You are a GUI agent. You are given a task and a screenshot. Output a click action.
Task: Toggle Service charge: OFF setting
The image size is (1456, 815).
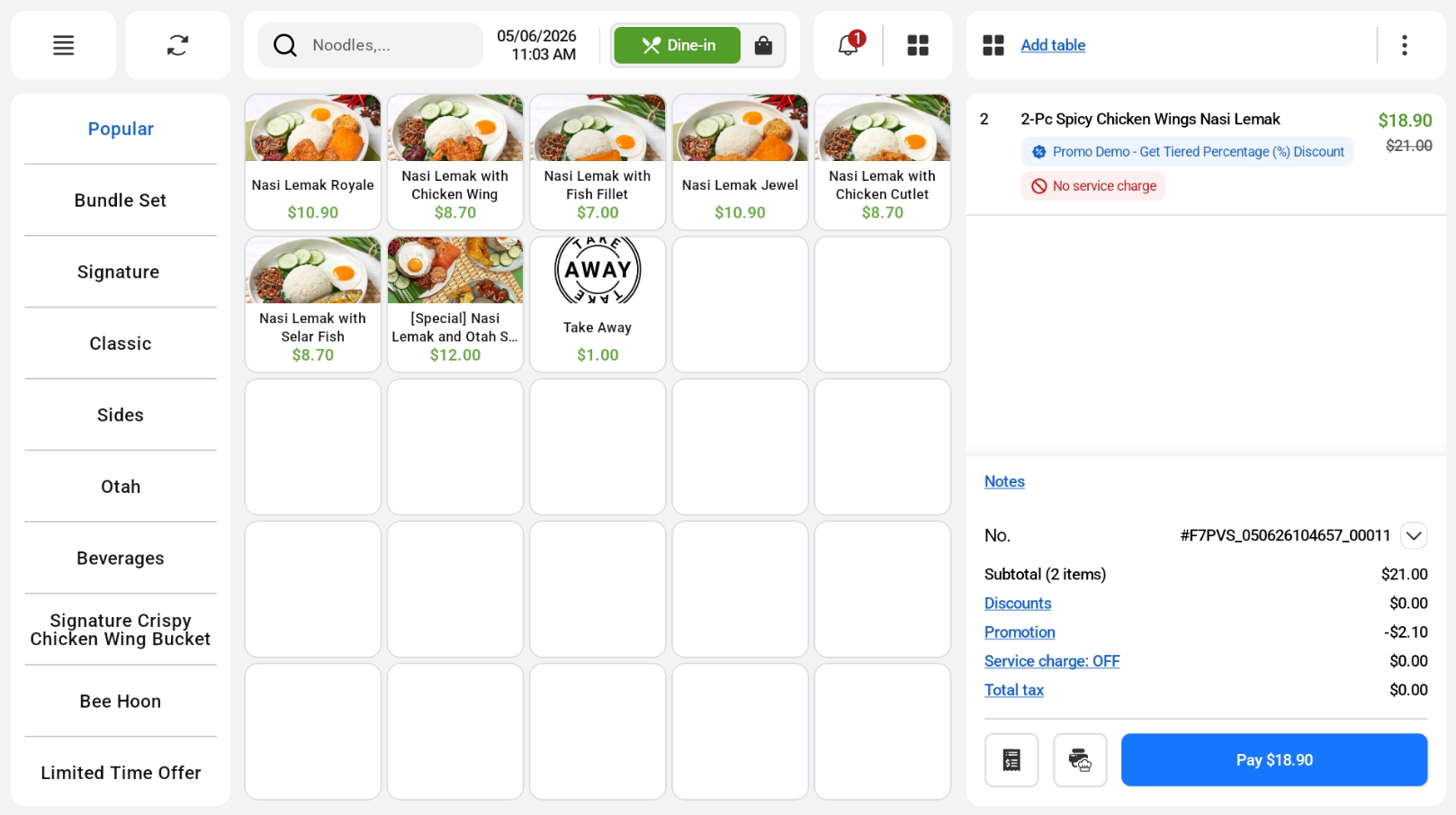coord(1052,661)
